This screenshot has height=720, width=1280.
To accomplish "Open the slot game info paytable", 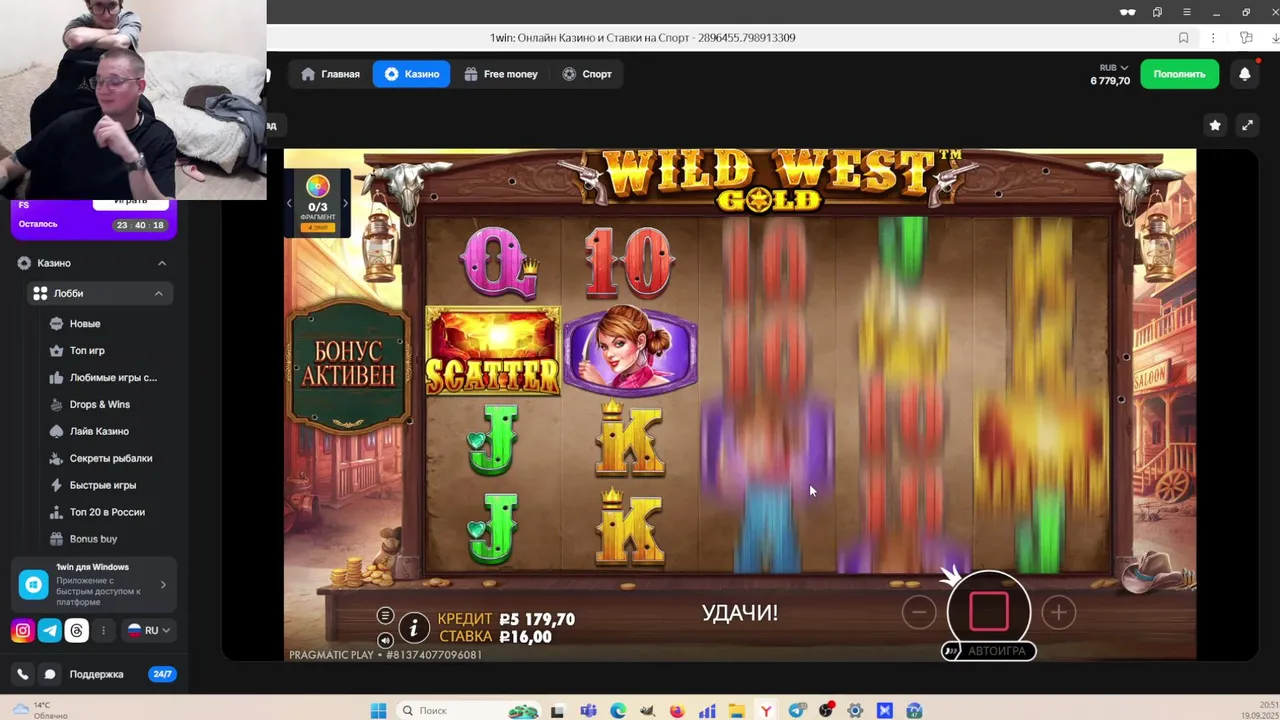I will click(x=414, y=628).
